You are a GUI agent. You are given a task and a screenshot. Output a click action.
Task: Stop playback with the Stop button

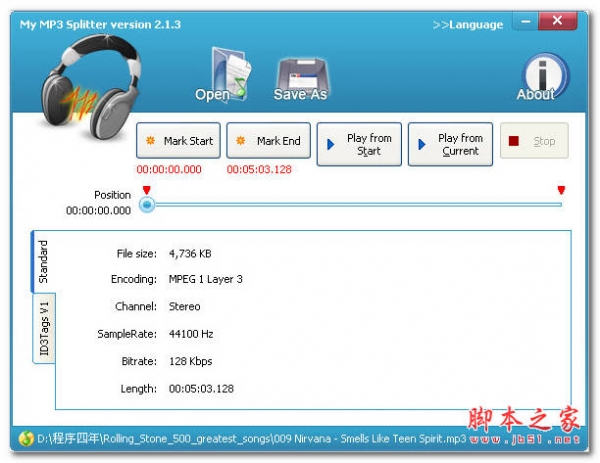[534, 141]
